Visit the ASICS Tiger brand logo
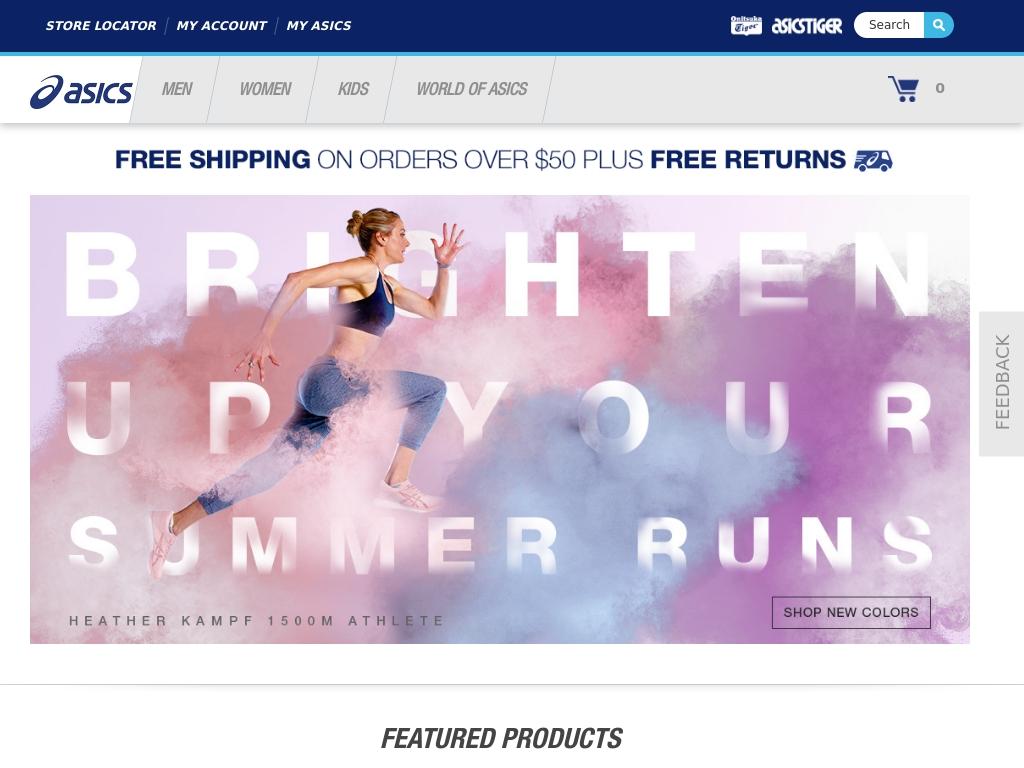Image resolution: width=1024 pixels, height=768 pixels. tap(807, 25)
